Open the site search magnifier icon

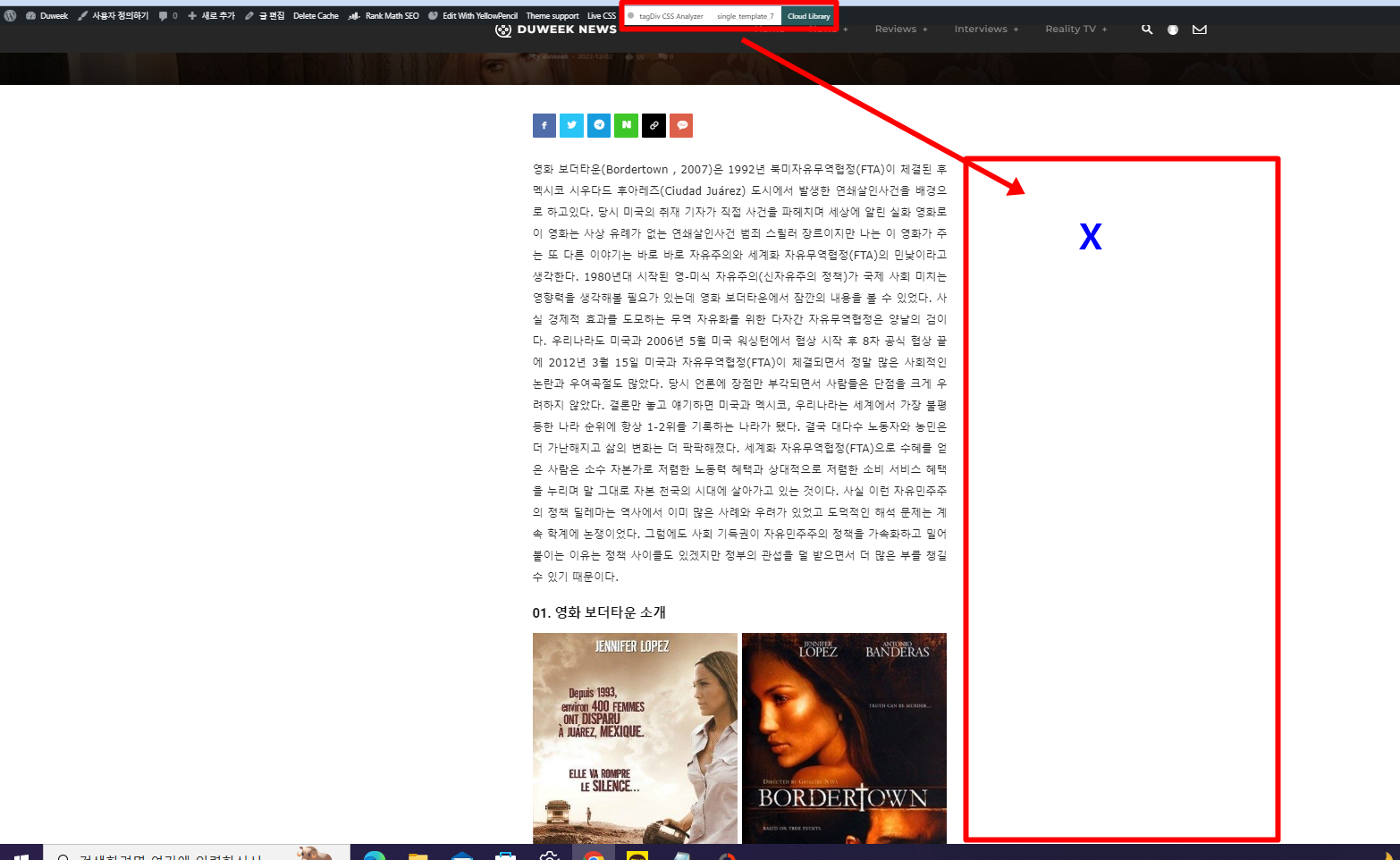click(x=1147, y=30)
